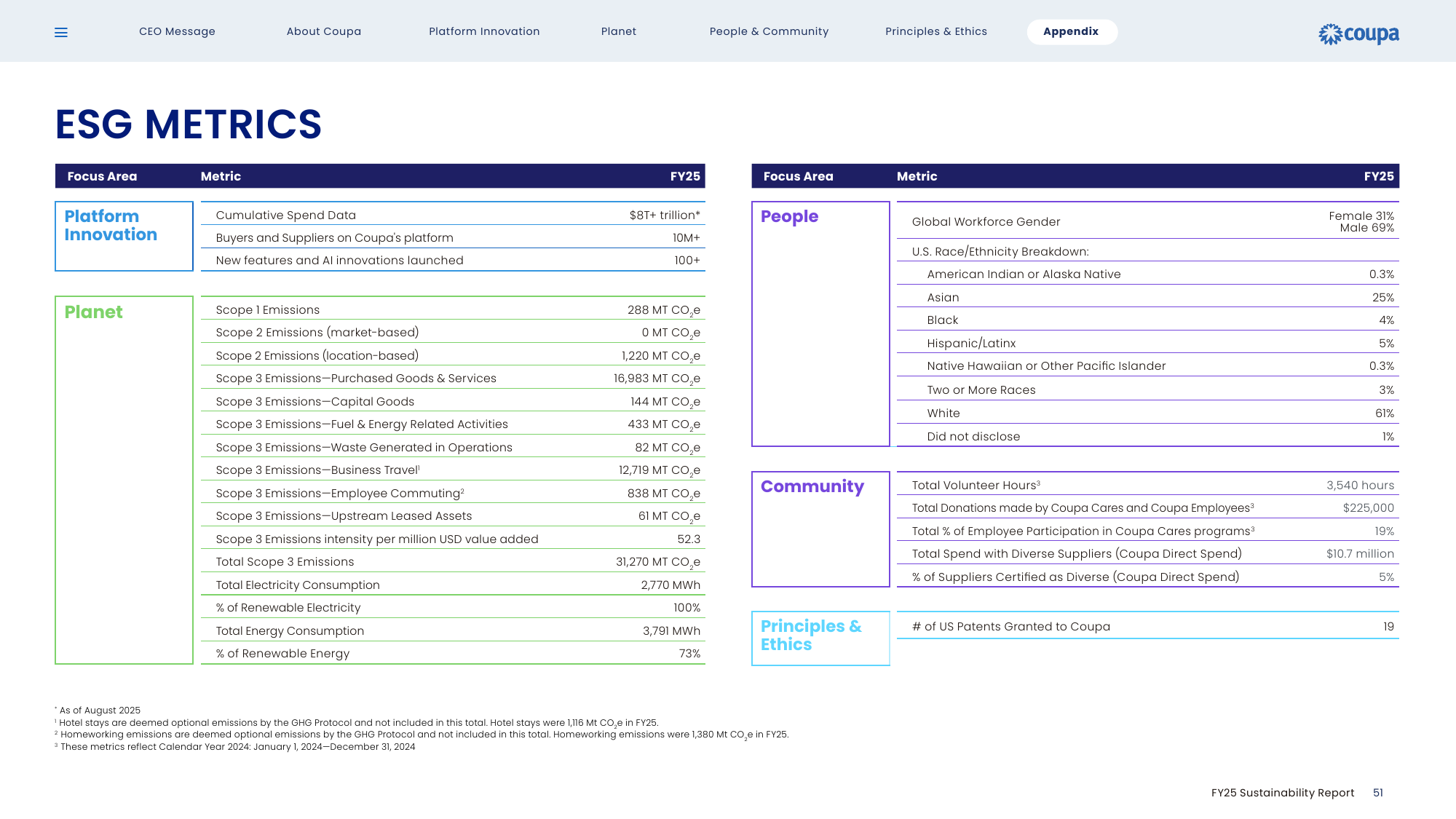Click '# of US Patents Granted to Coupa'
This screenshot has width=1456, height=819.
(1011, 627)
